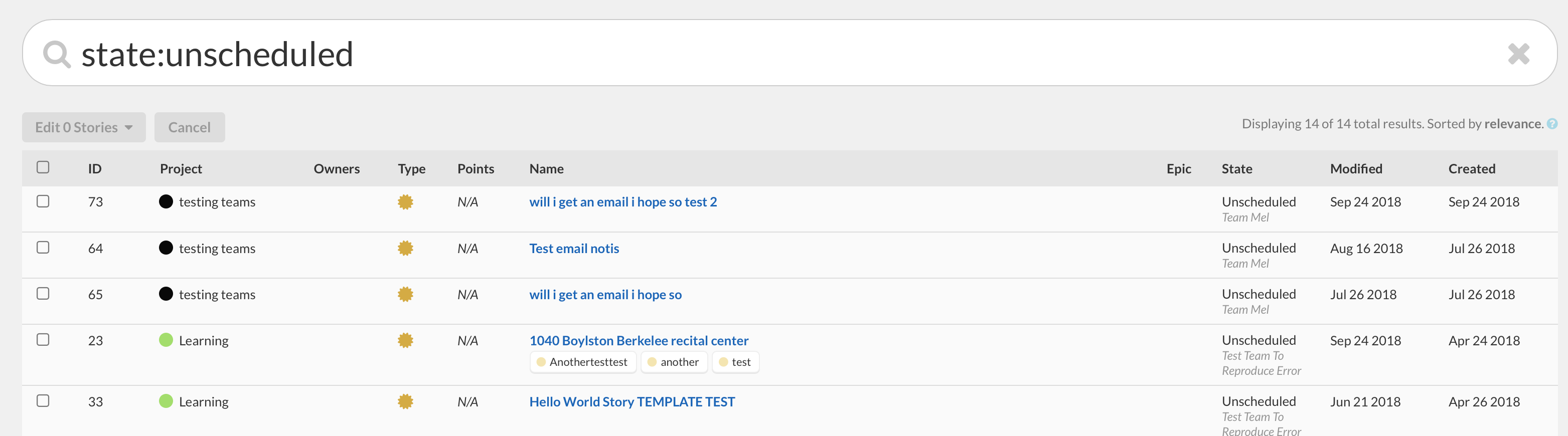This screenshot has width=1568, height=436.
Task: Open '1040 Boylston Berkelee recital center' story
Action: 639,340
